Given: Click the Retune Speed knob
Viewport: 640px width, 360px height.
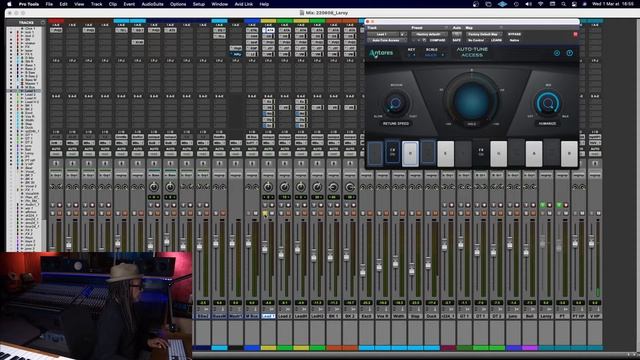Looking at the screenshot, I should 395,103.
